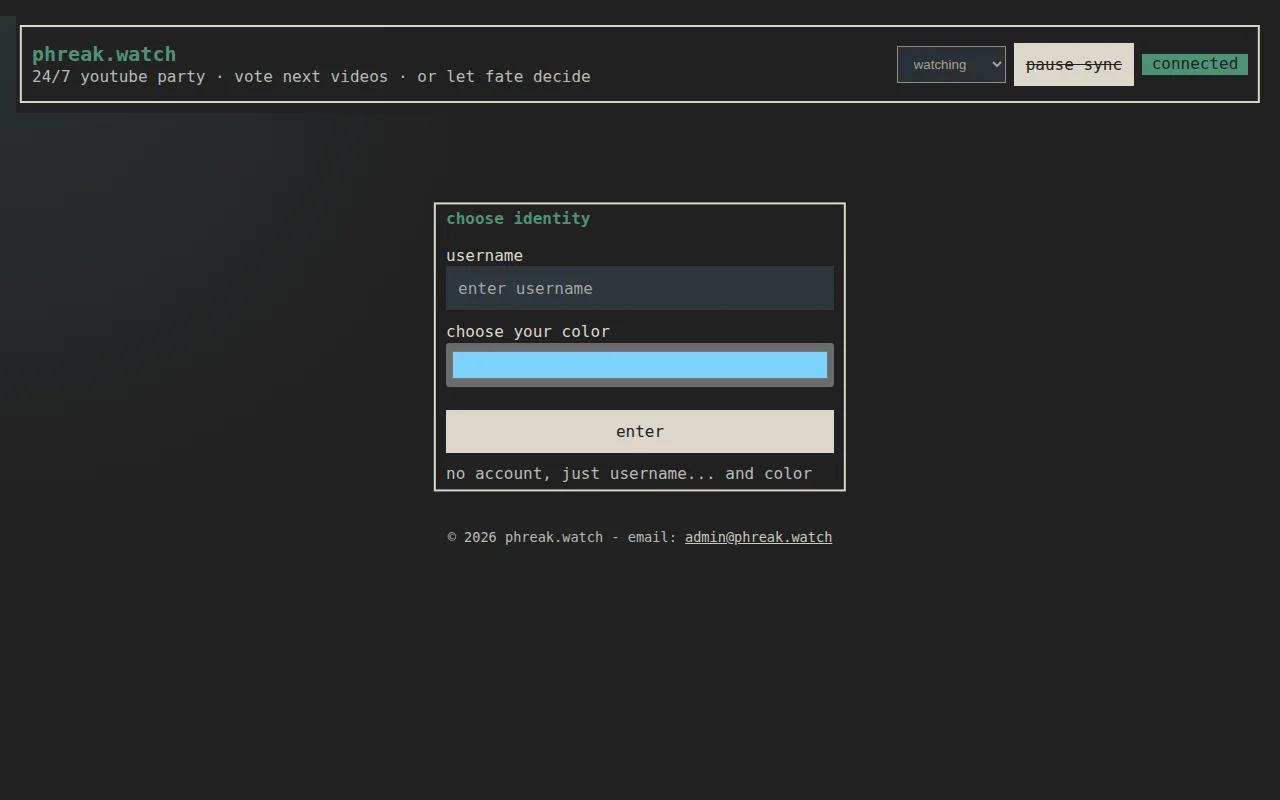
Task: Click the '24/7 youtube party' tagline text
Action: (x=118, y=77)
